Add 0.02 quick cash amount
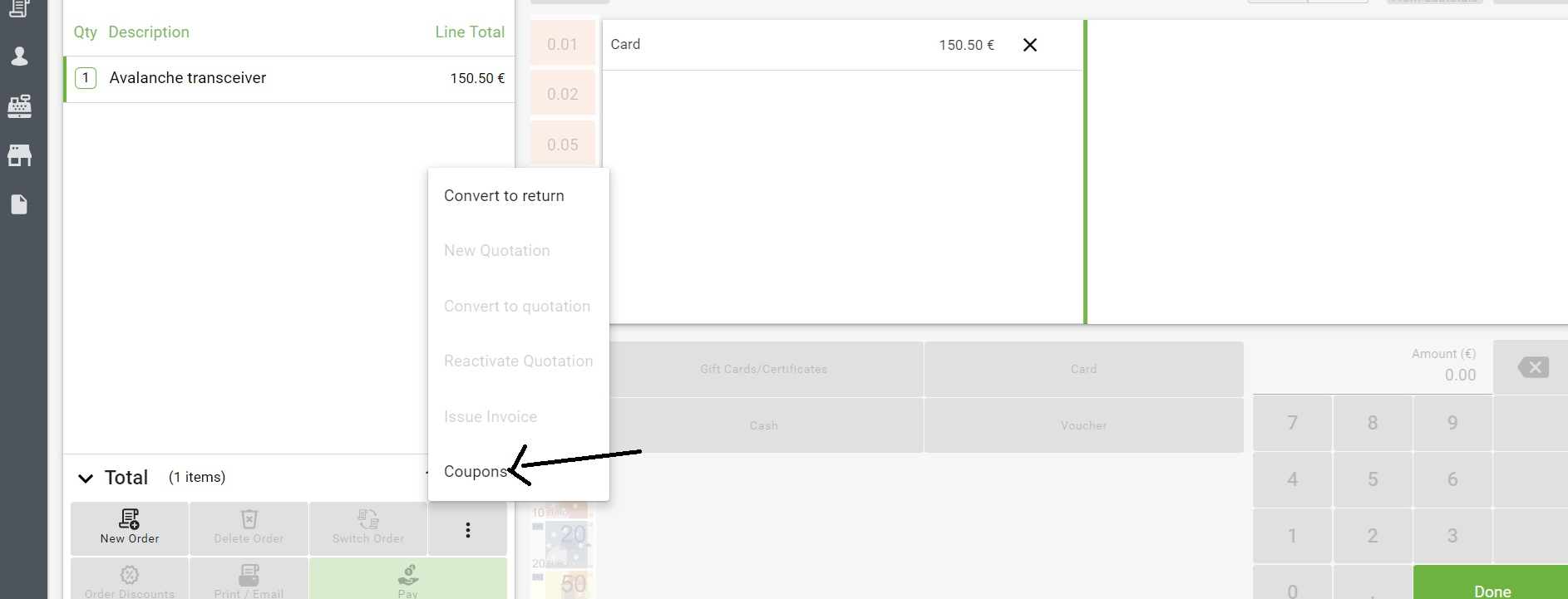Image resolution: width=1568 pixels, height=599 pixels. point(563,94)
